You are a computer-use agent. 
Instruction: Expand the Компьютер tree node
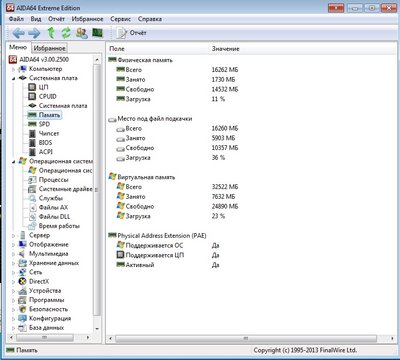(x=14, y=69)
